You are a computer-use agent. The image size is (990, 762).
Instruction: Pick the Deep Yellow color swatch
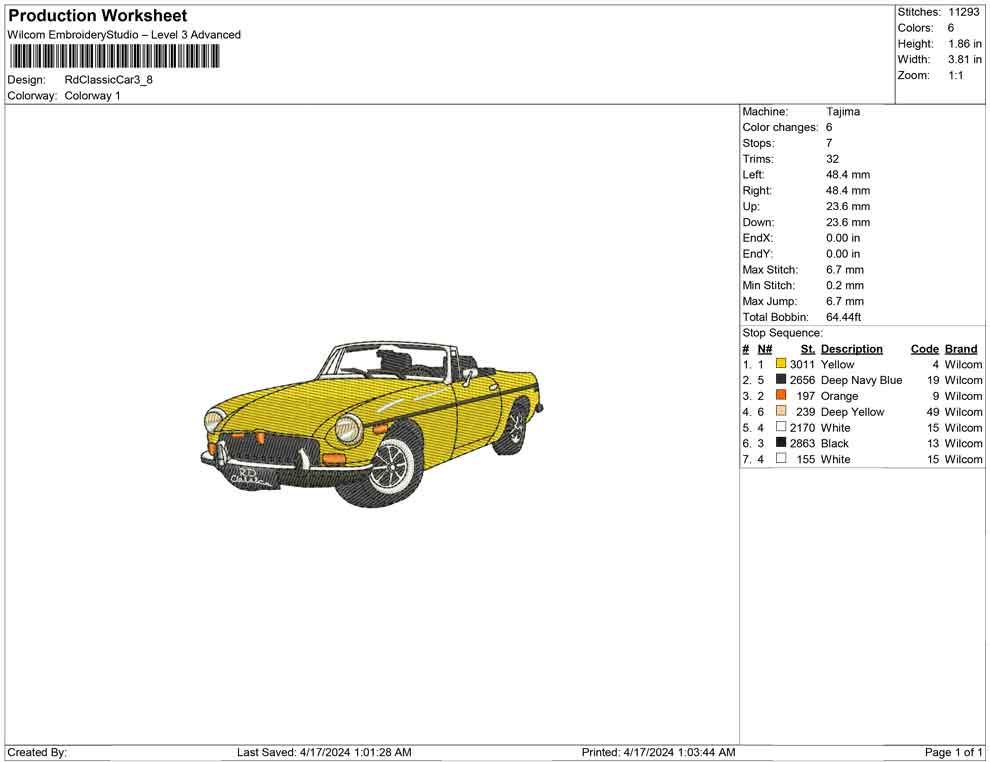coord(781,412)
